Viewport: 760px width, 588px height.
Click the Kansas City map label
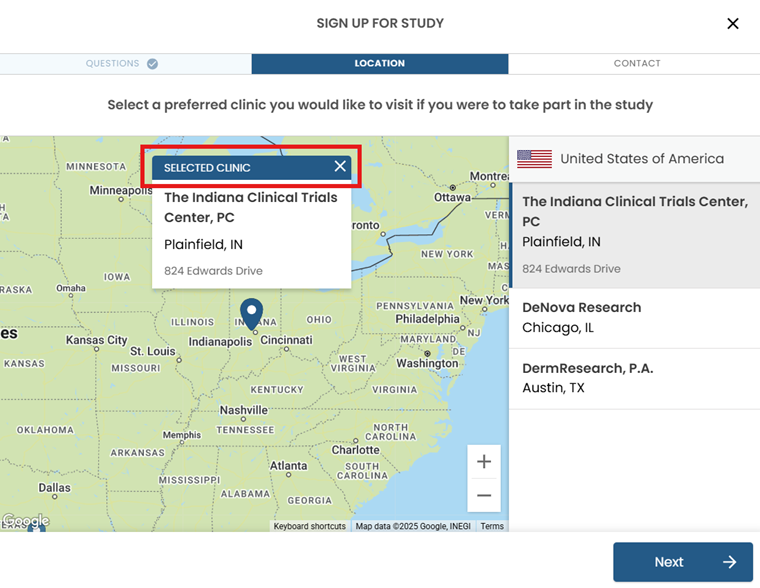[96, 340]
